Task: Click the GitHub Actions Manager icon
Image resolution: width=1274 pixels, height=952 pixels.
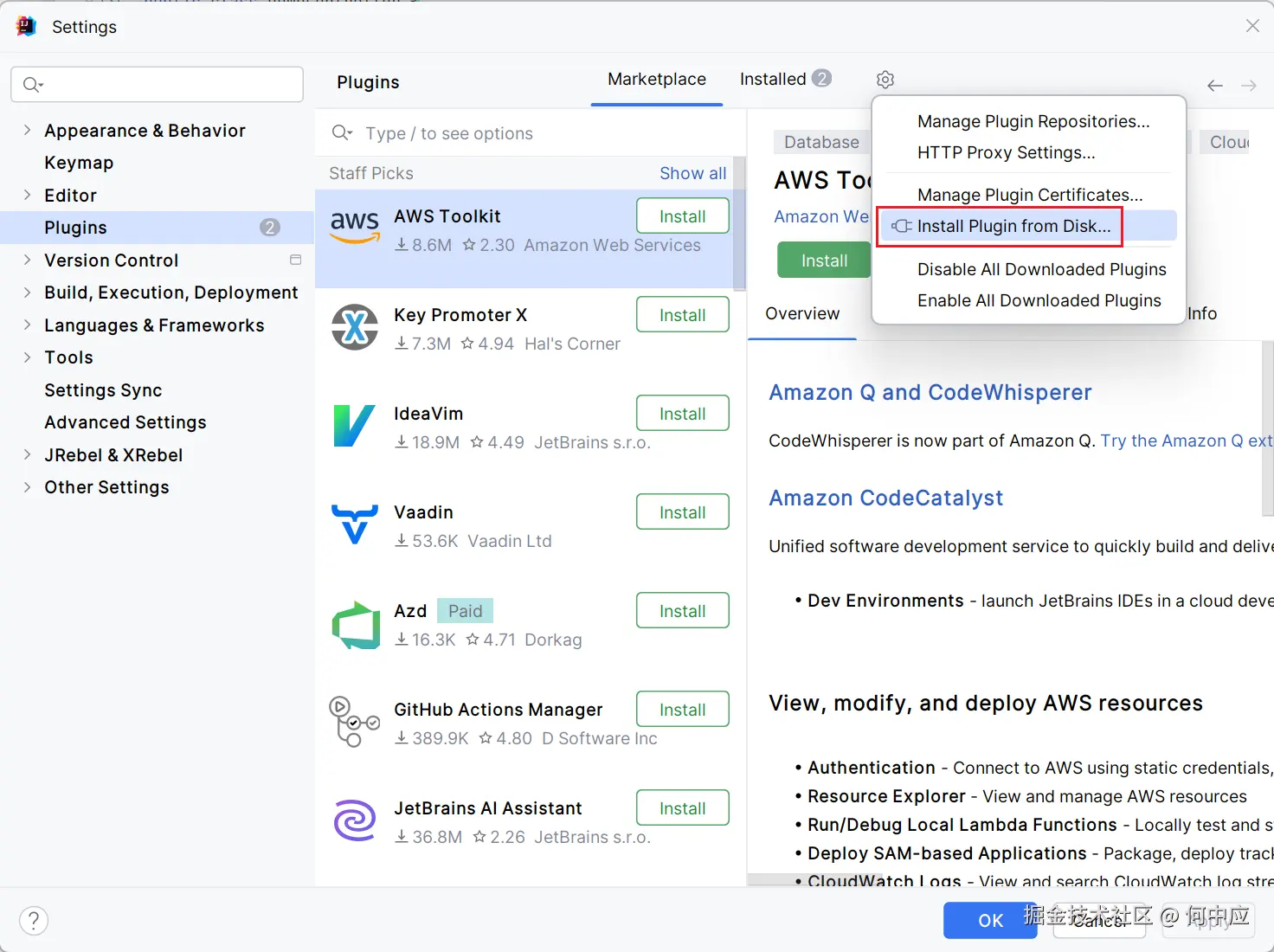Action: click(355, 722)
